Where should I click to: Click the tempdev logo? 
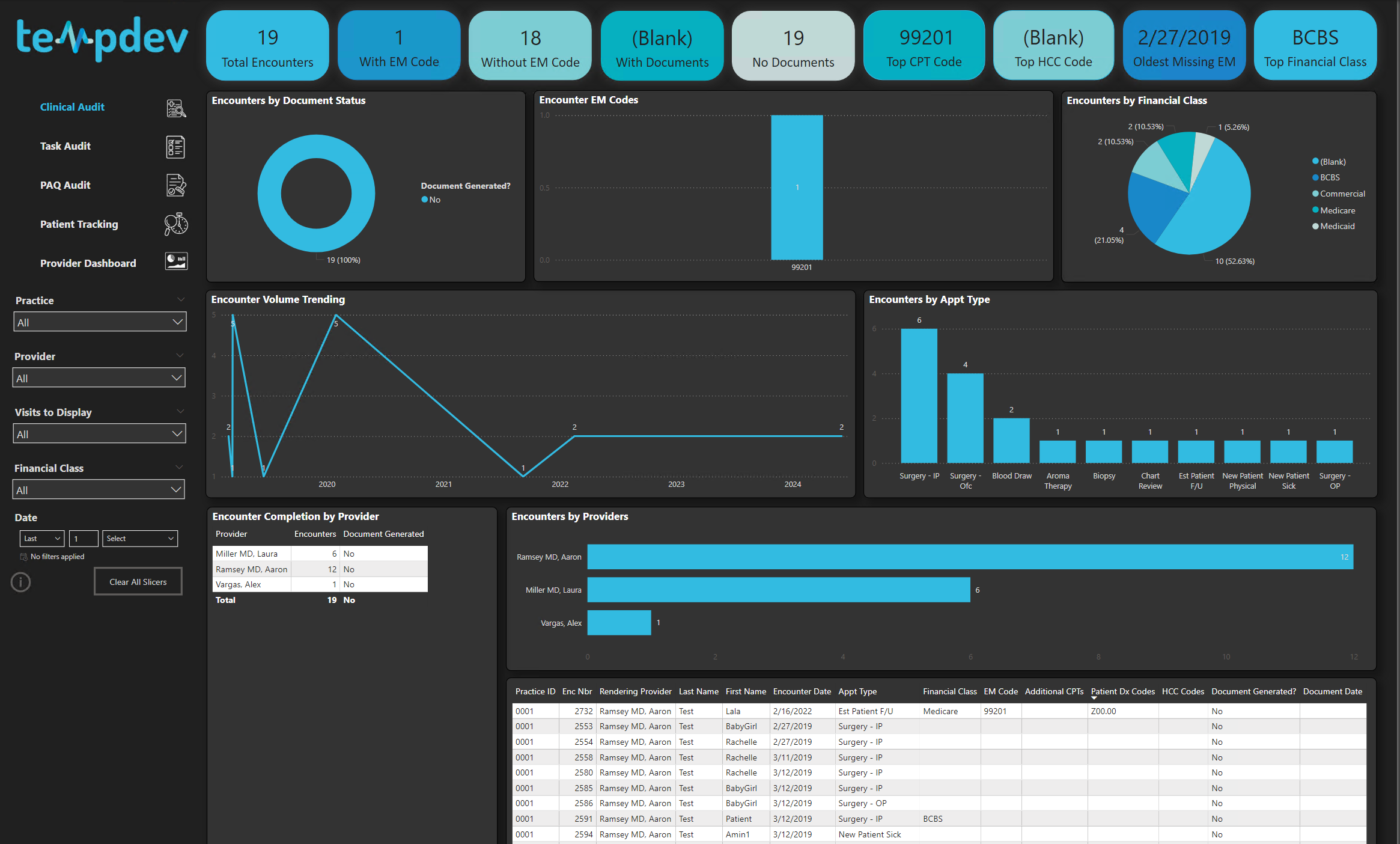pos(102,39)
